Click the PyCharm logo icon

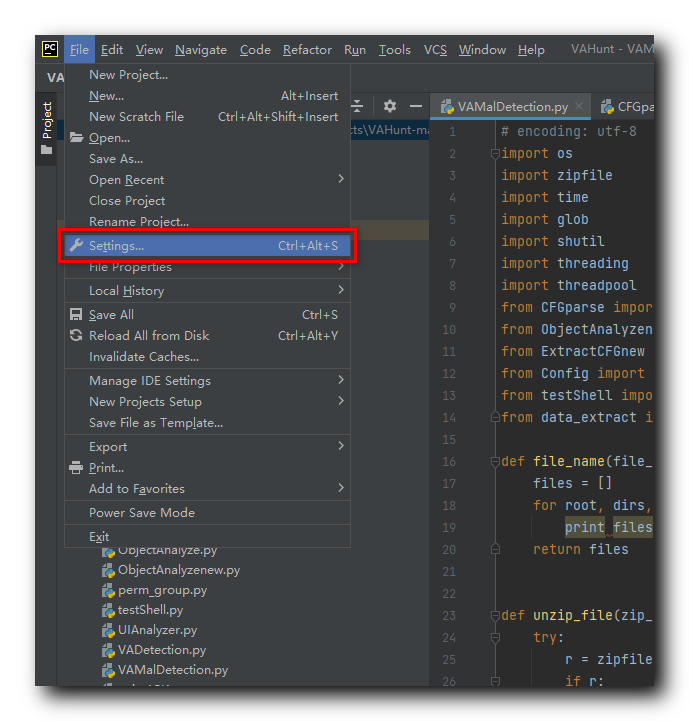50,49
